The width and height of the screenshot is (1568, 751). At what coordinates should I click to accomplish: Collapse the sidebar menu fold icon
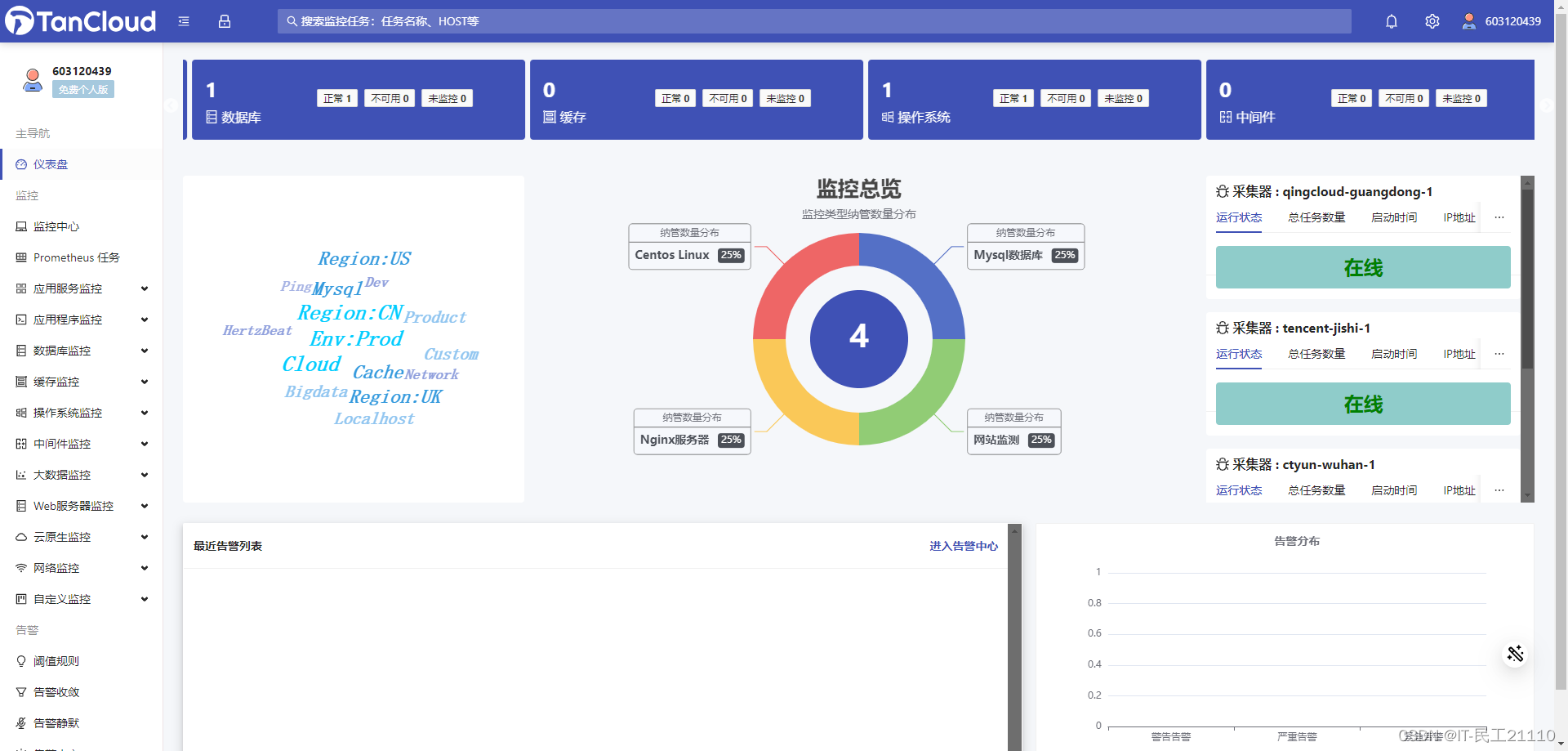pyautogui.click(x=184, y=21)
